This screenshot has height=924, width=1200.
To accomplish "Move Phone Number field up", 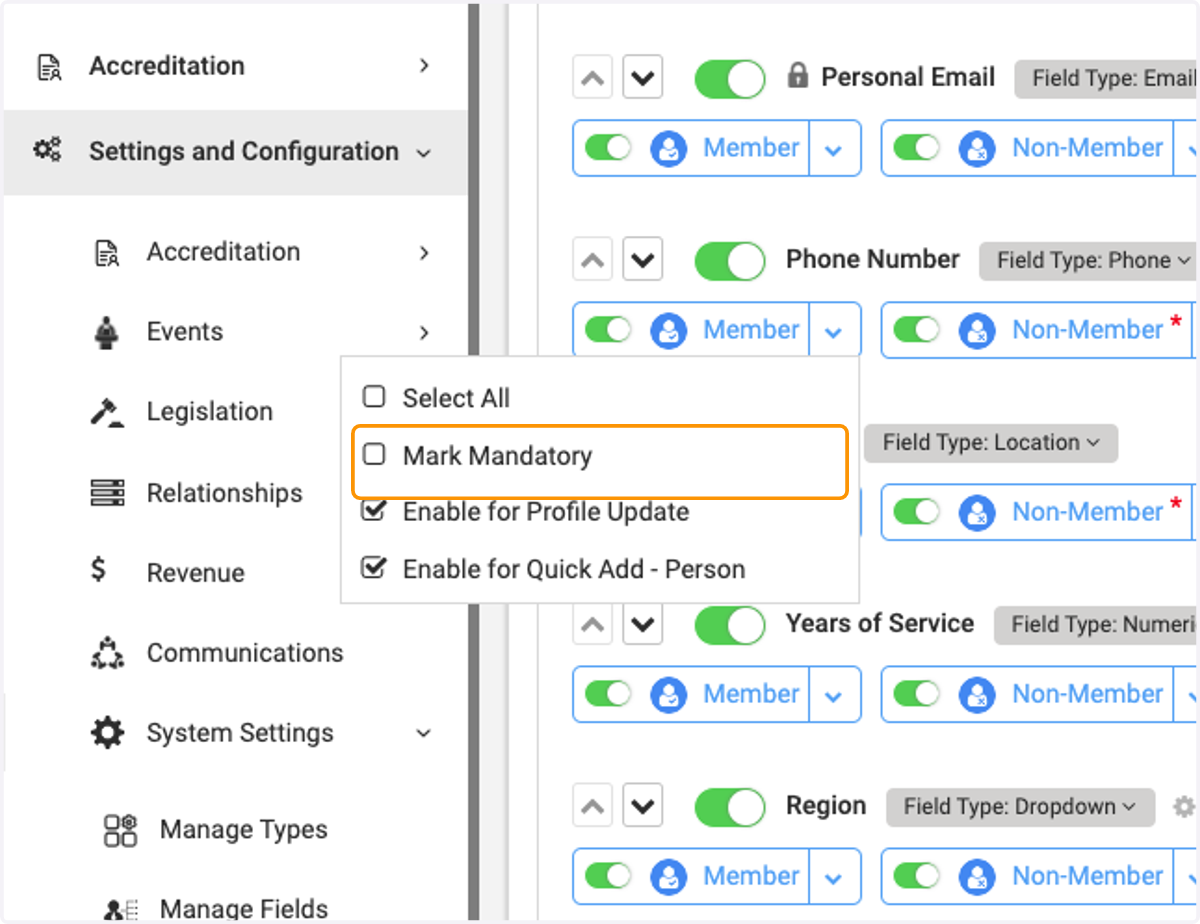I will click(593, 260).
